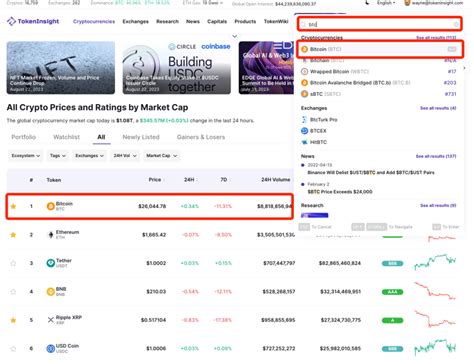474x364 pixels.
Task: Switch to the Newly Listed tab
Action: (141, 137)
